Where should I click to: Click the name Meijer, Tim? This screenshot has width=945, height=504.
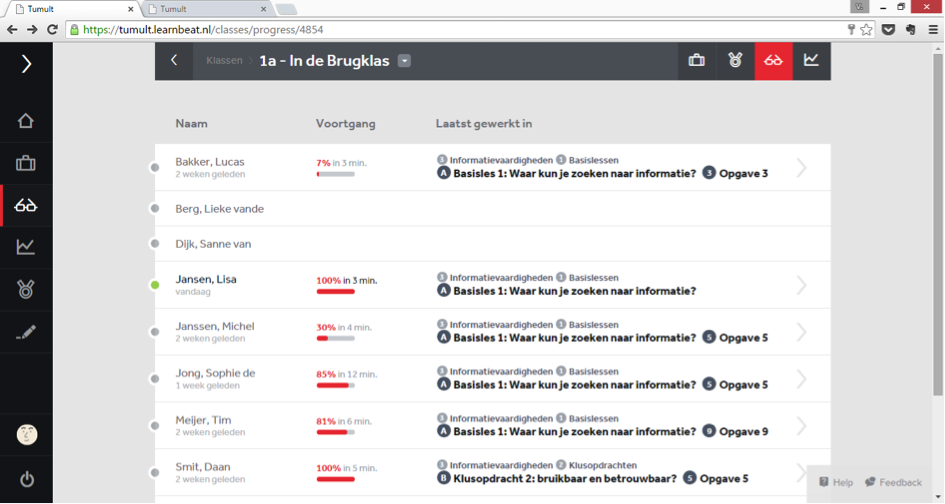(x=203, y=420)
